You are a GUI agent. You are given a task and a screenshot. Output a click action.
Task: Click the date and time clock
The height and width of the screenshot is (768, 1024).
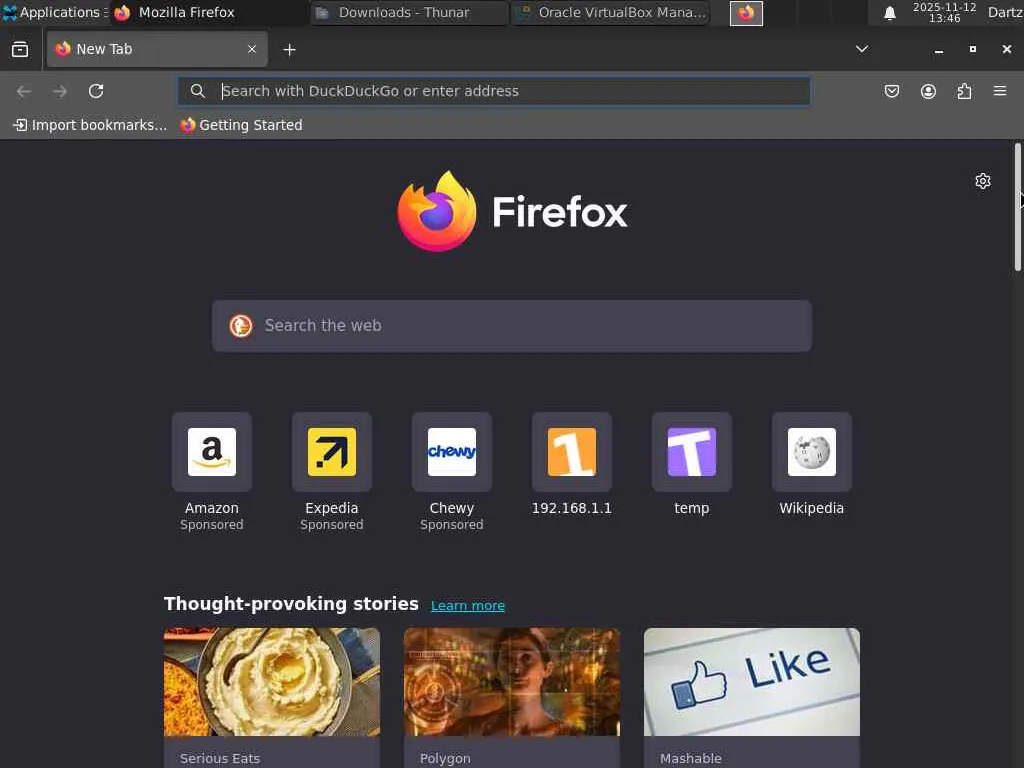(944, 12)
